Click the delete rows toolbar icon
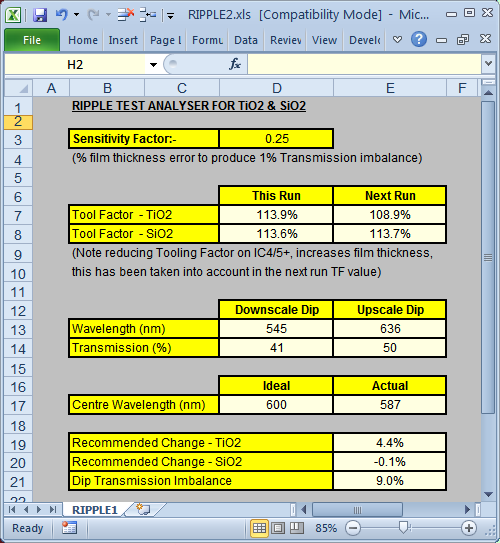This screenshot has height=543, width=500. (126, 15)
